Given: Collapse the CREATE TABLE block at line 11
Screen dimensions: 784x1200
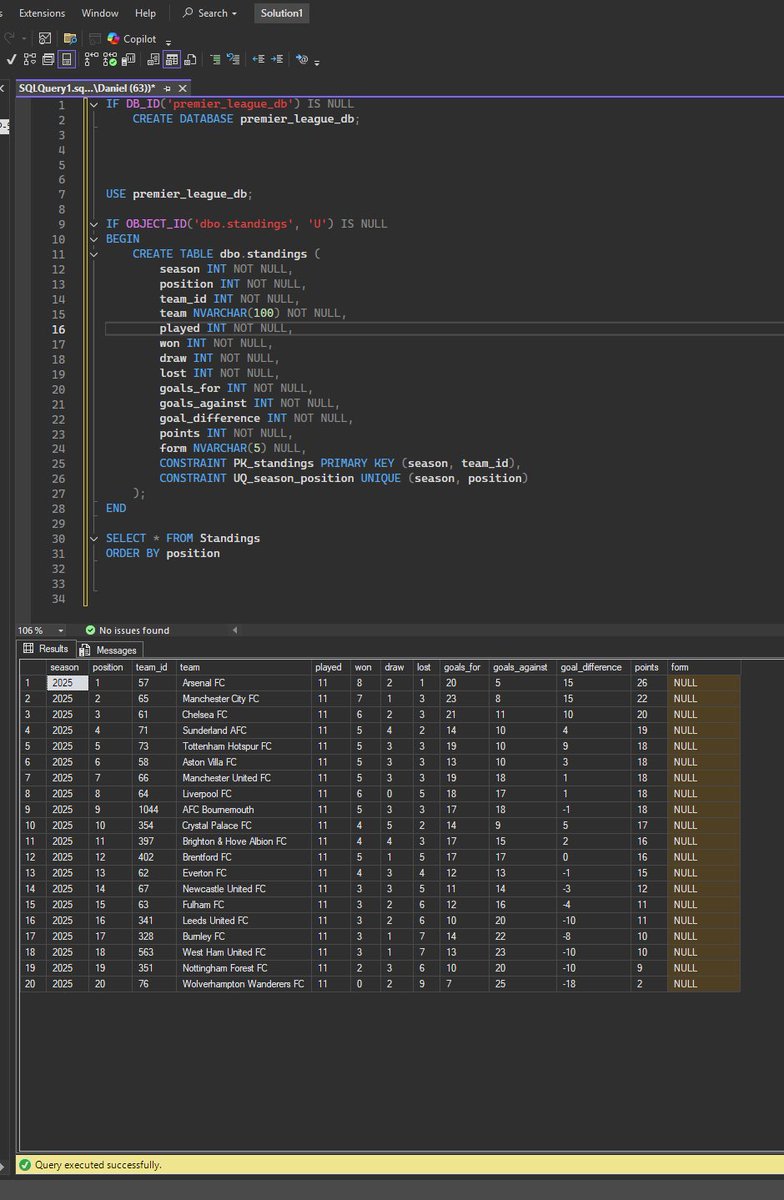Looking at the screenshot, I should [95, 254].
